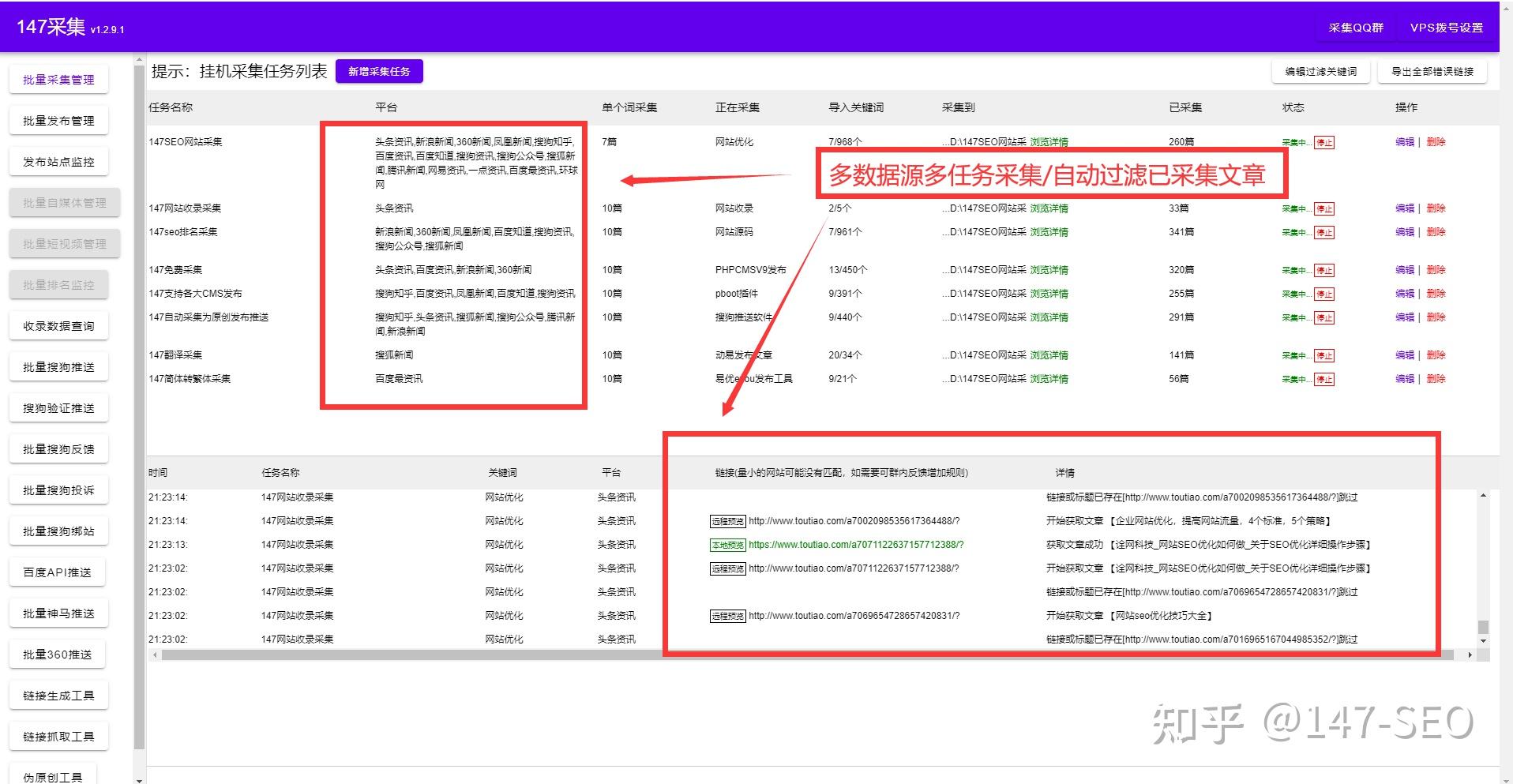Stop the 147SEO网站采集 task
The width and height of the screenshot is (1513, 784).
tap(1325, 142)
